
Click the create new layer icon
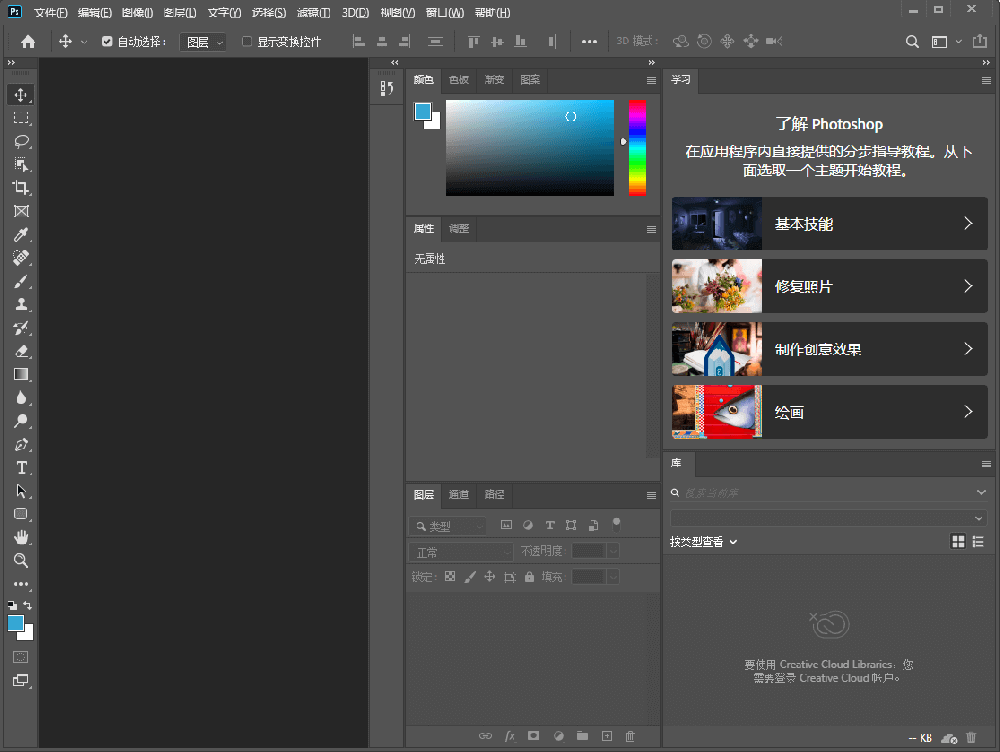[607, 736]
